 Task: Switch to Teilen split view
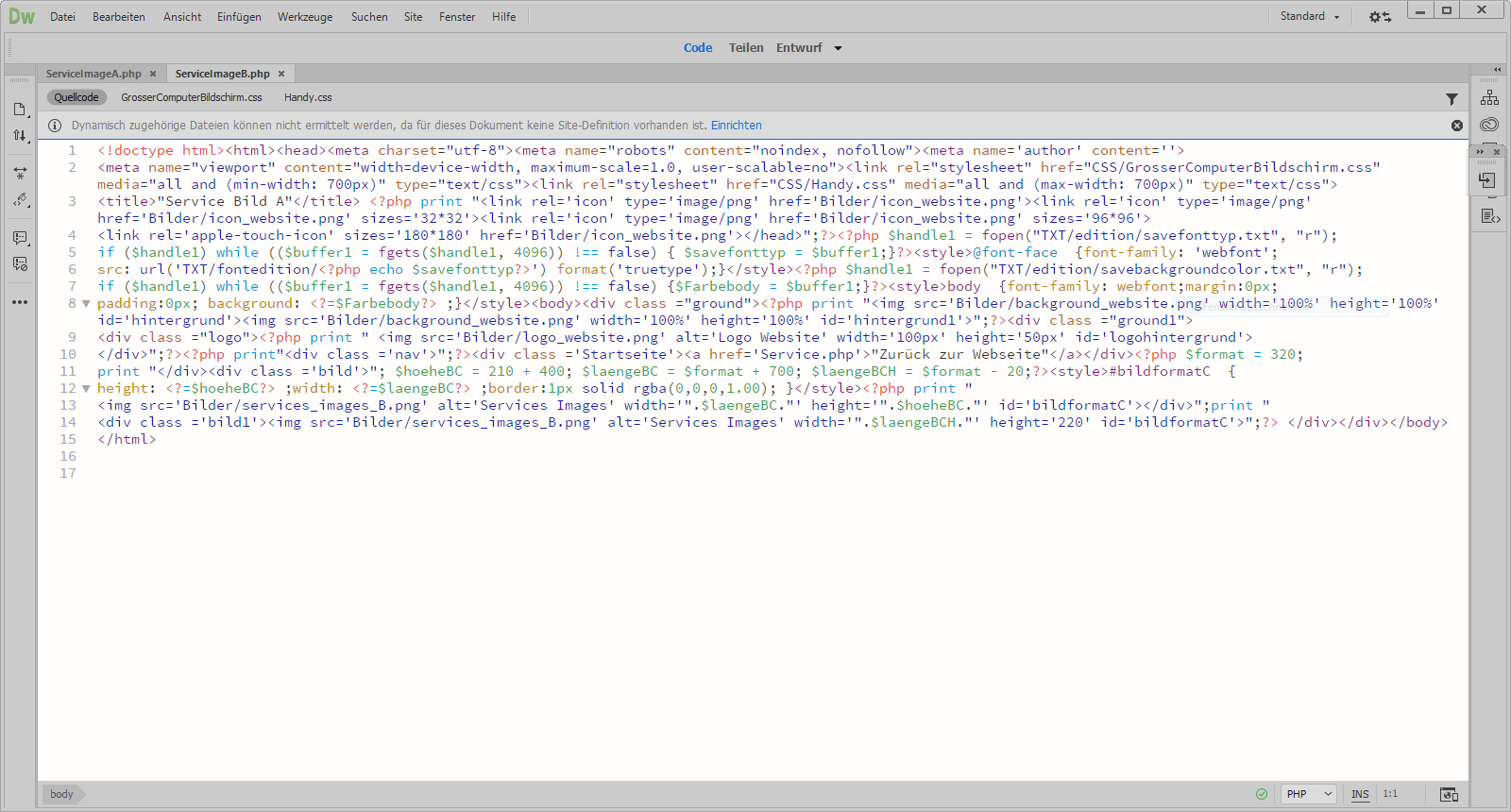point(746,48)
